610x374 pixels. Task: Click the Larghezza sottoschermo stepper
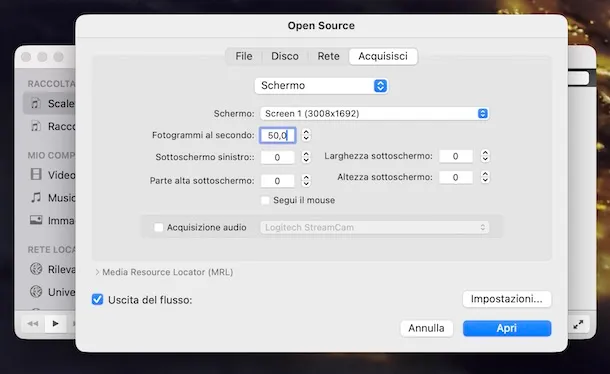click(485, 156)
